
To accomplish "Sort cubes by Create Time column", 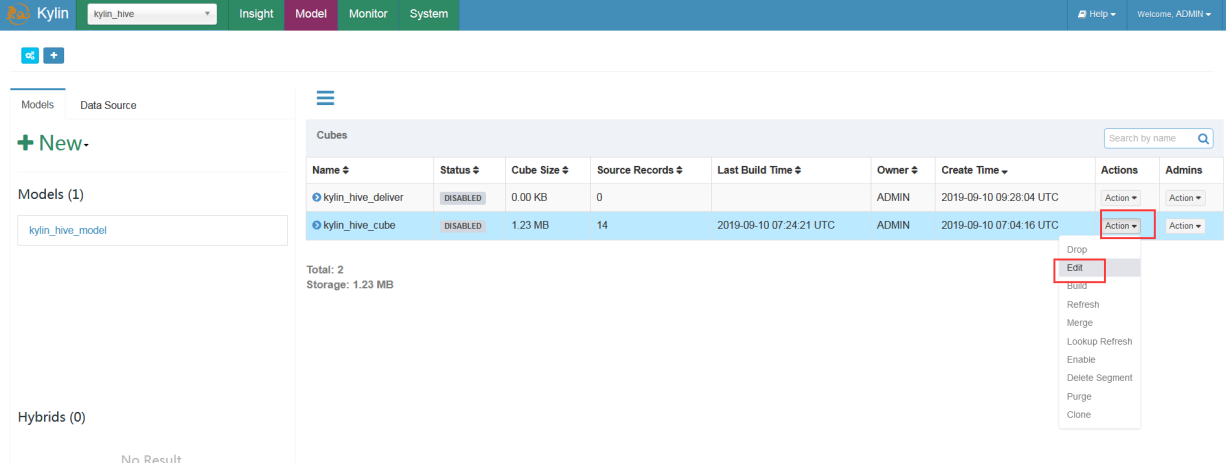I will 974,170.
